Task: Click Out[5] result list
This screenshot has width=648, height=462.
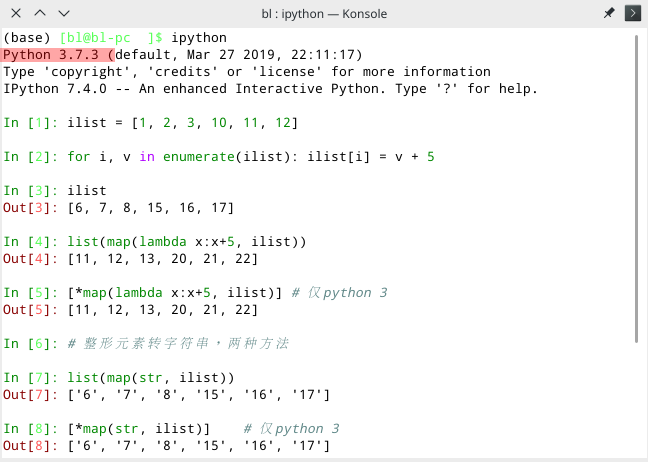Action: (163, 310)
